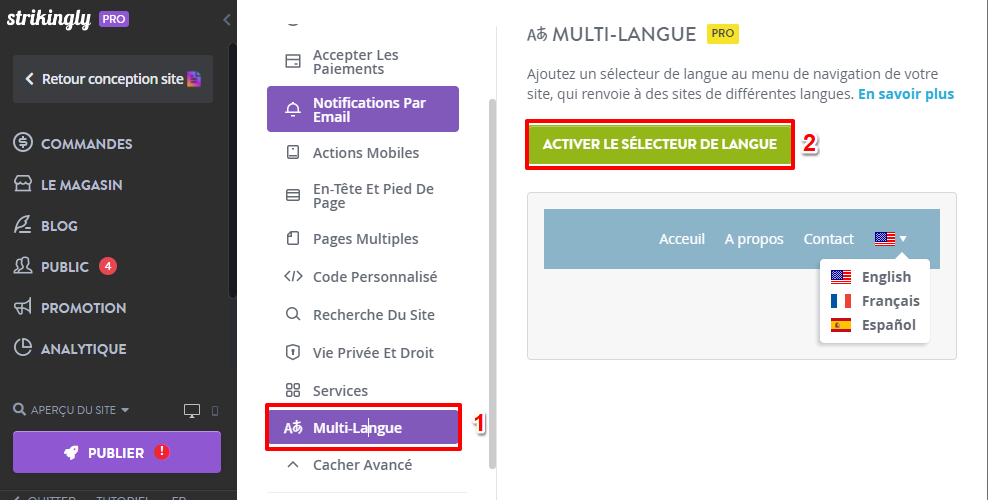The height and width of the screenshot is (500, 988).
Task: Switch to desktop preview monitor icon
Action: click(x=192, y=411)
